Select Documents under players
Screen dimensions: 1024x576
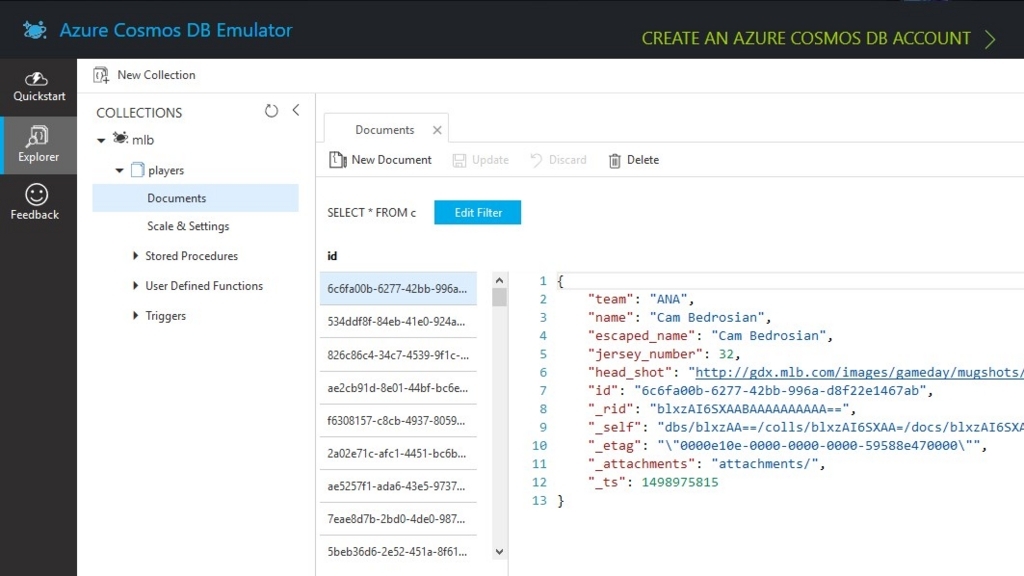coord(195,198)
